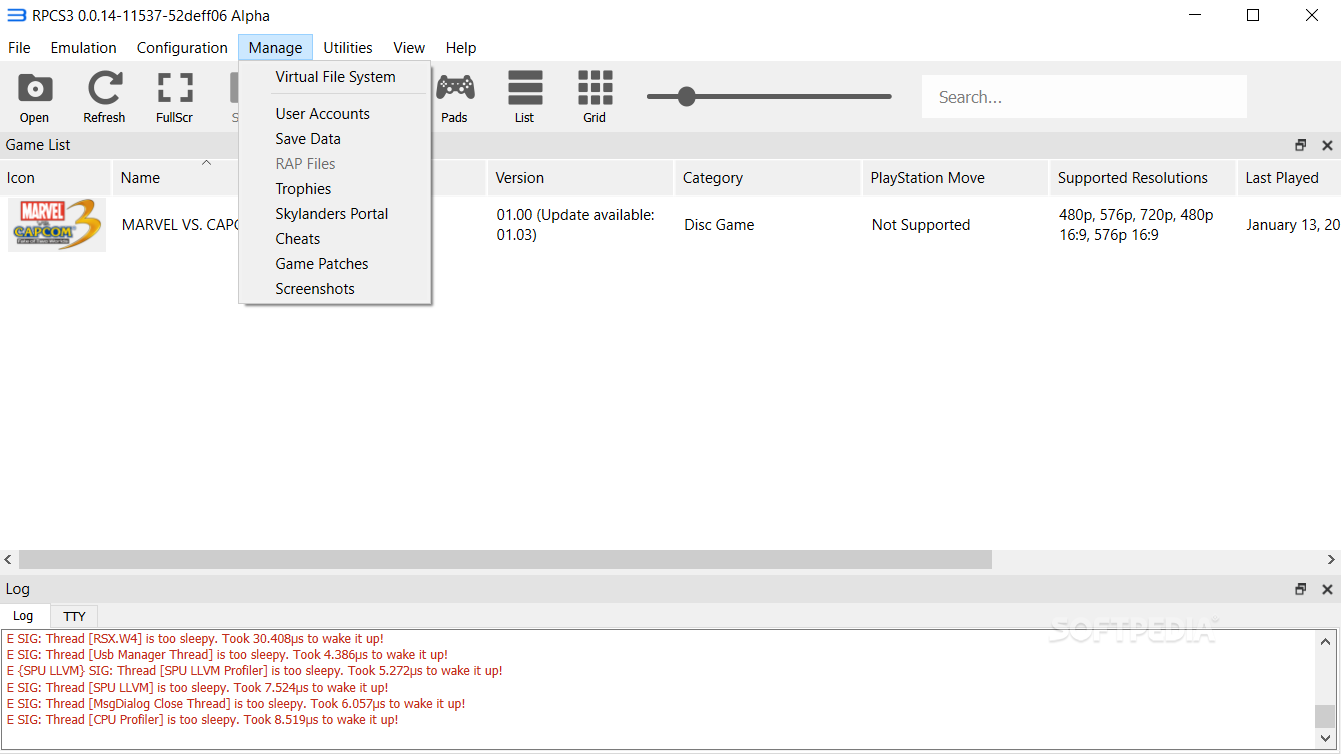
Task: Sort by the Icon column header
Action: (x=56, y=178)
